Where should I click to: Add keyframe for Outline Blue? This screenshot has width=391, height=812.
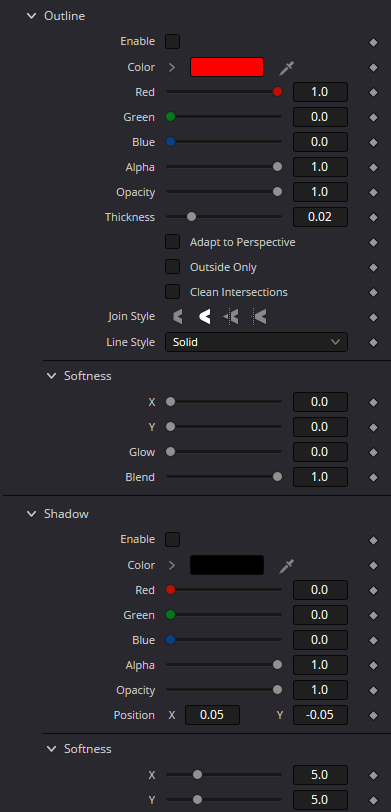373,142
